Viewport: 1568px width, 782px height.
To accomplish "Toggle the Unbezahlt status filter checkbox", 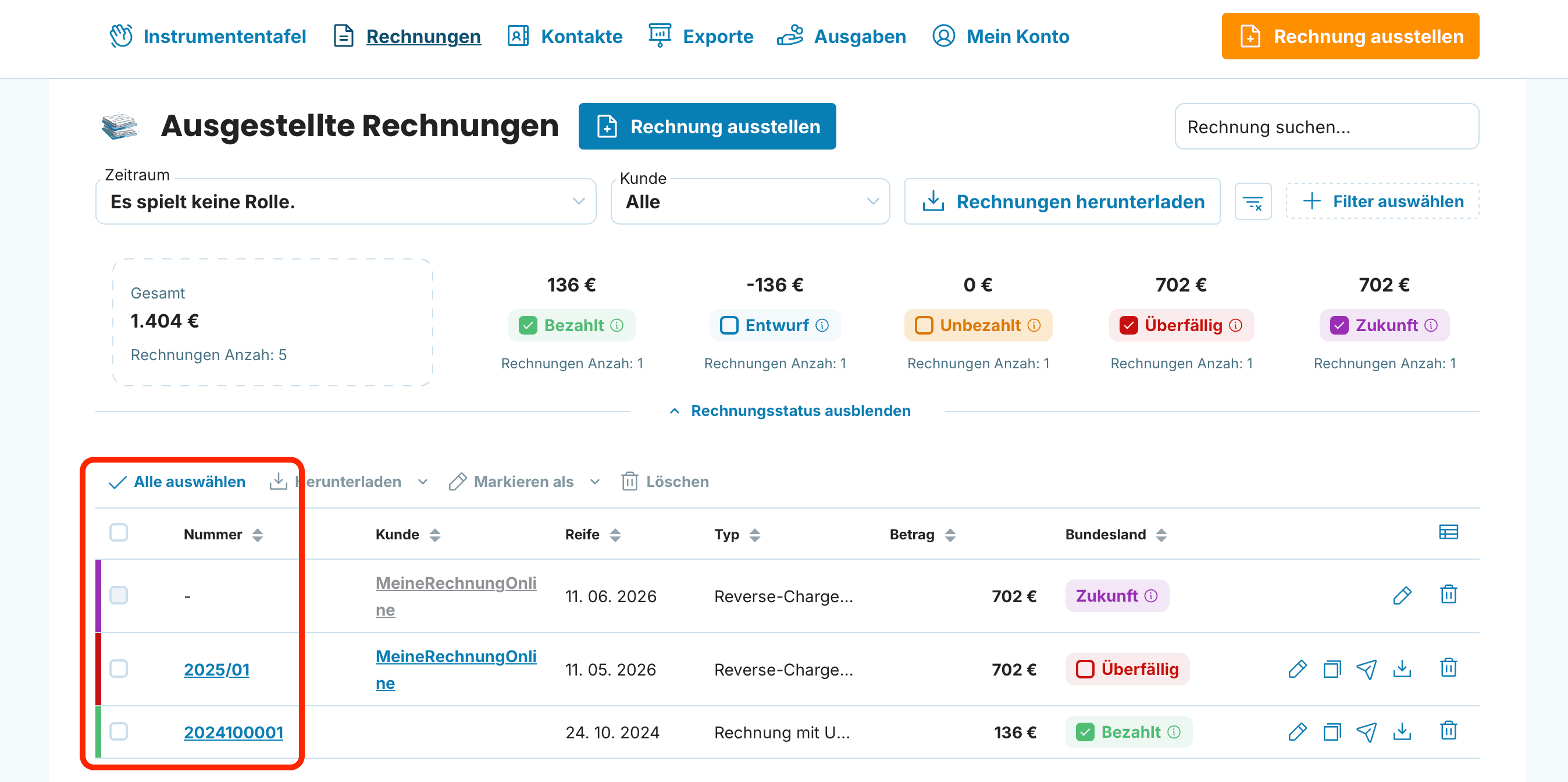I will click(924, 325).
